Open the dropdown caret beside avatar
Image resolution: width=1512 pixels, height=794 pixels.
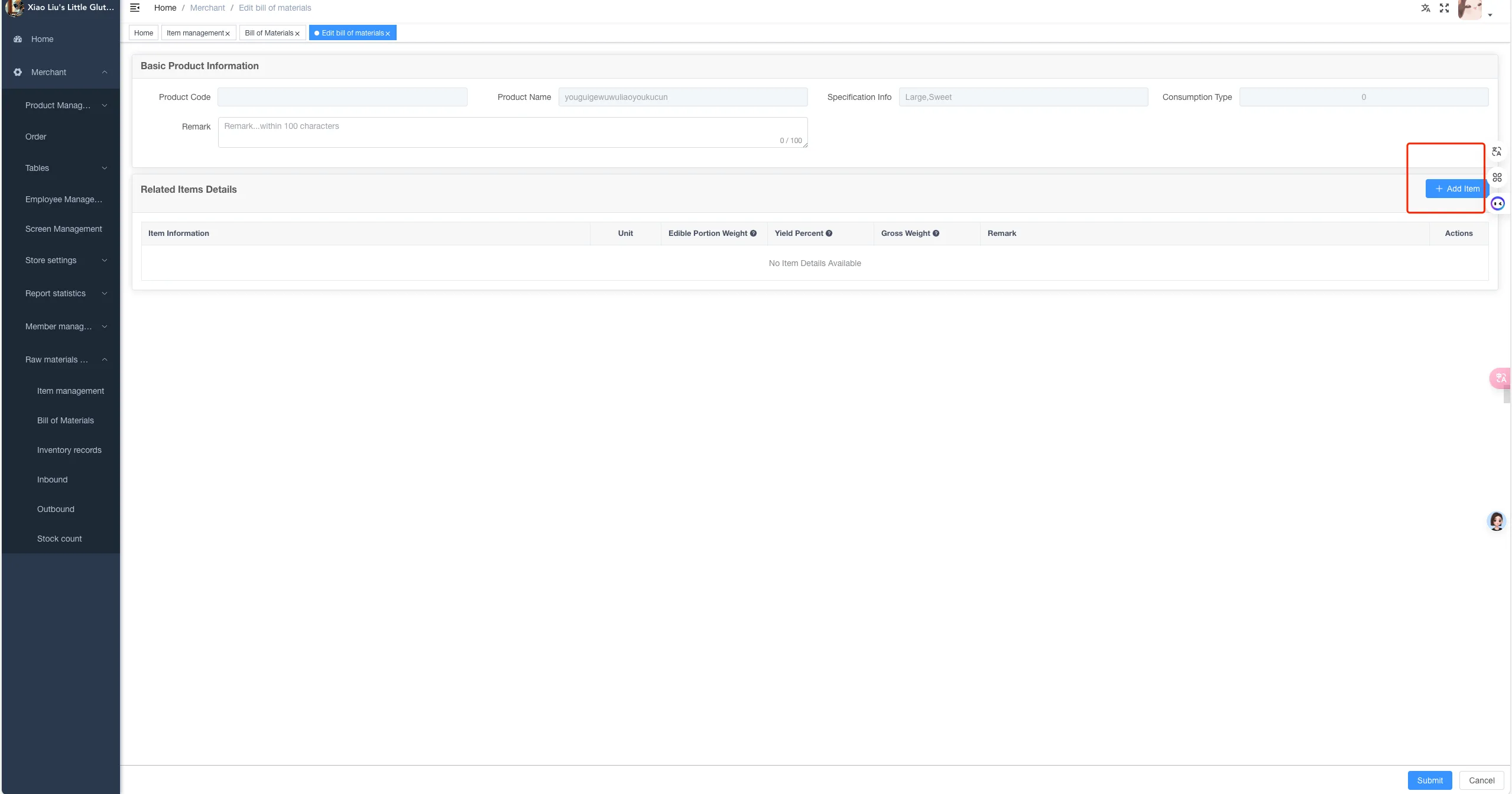point(1490,15)
